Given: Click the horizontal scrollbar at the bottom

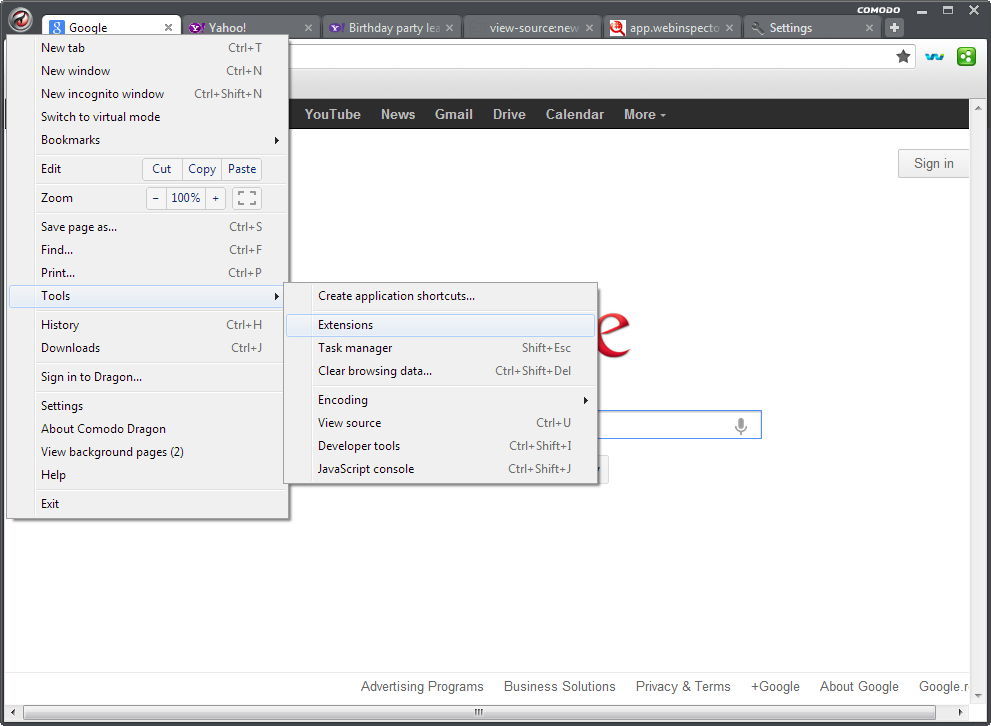Looking at the screenshot, I should tap(478, 712).
